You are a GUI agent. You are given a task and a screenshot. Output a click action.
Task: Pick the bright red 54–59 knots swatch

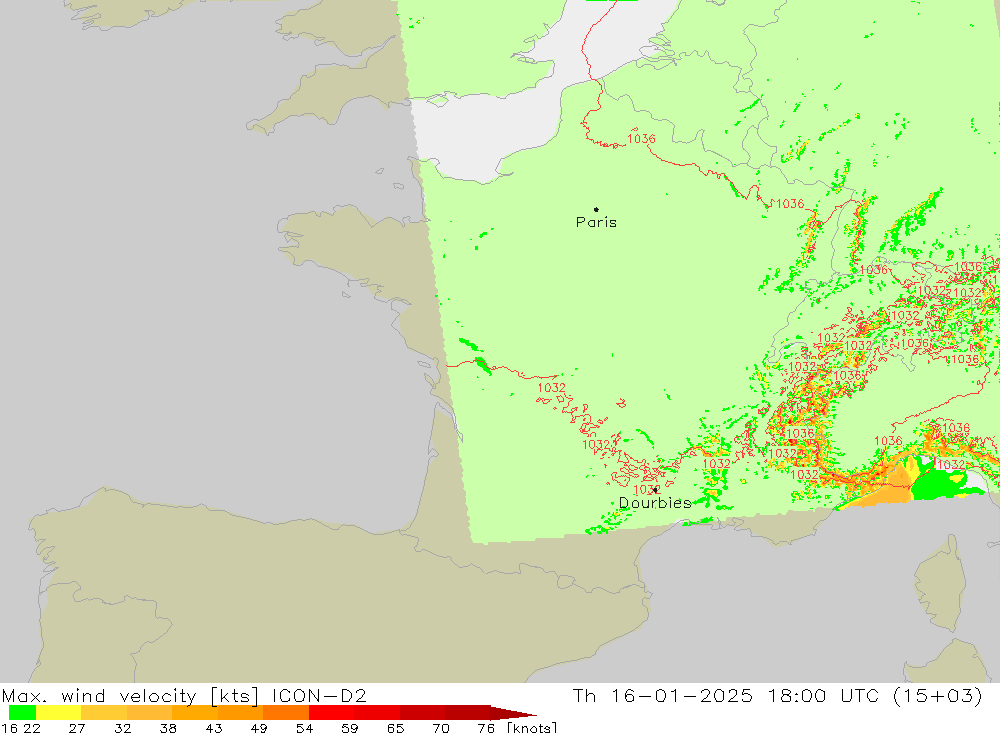331,713
